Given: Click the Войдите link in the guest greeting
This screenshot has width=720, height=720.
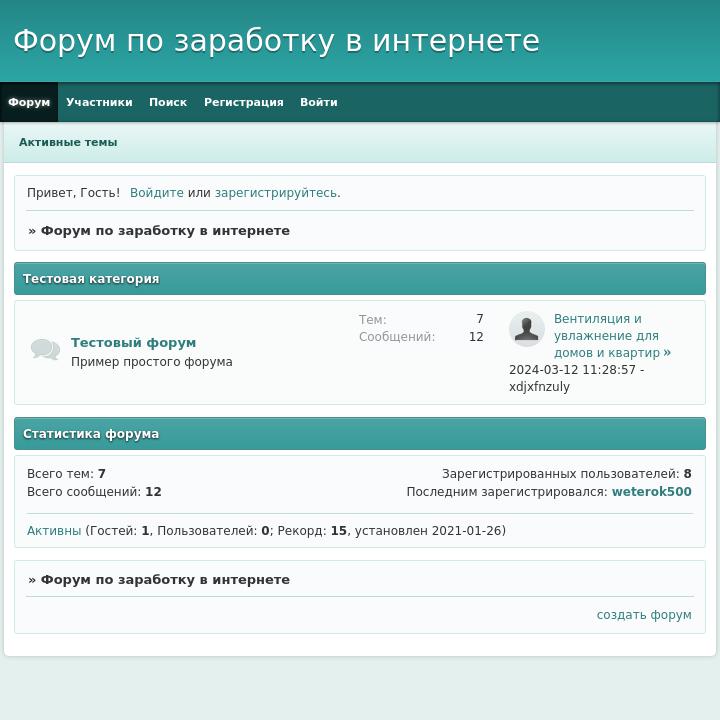Looking at the screenshot, I should pyautogui.click(x=156, y=193).
